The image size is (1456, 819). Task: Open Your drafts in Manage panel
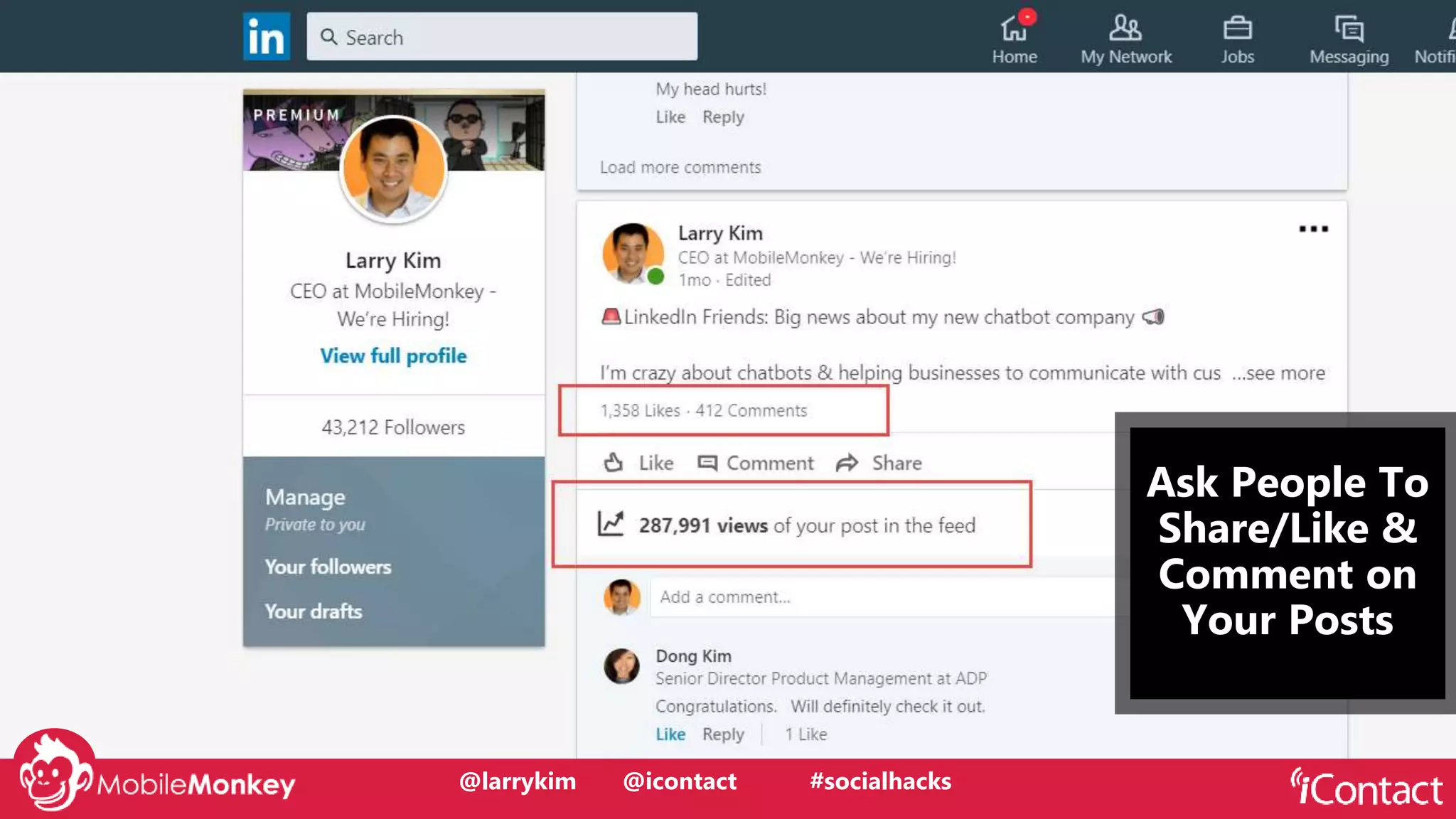point(314,611)
